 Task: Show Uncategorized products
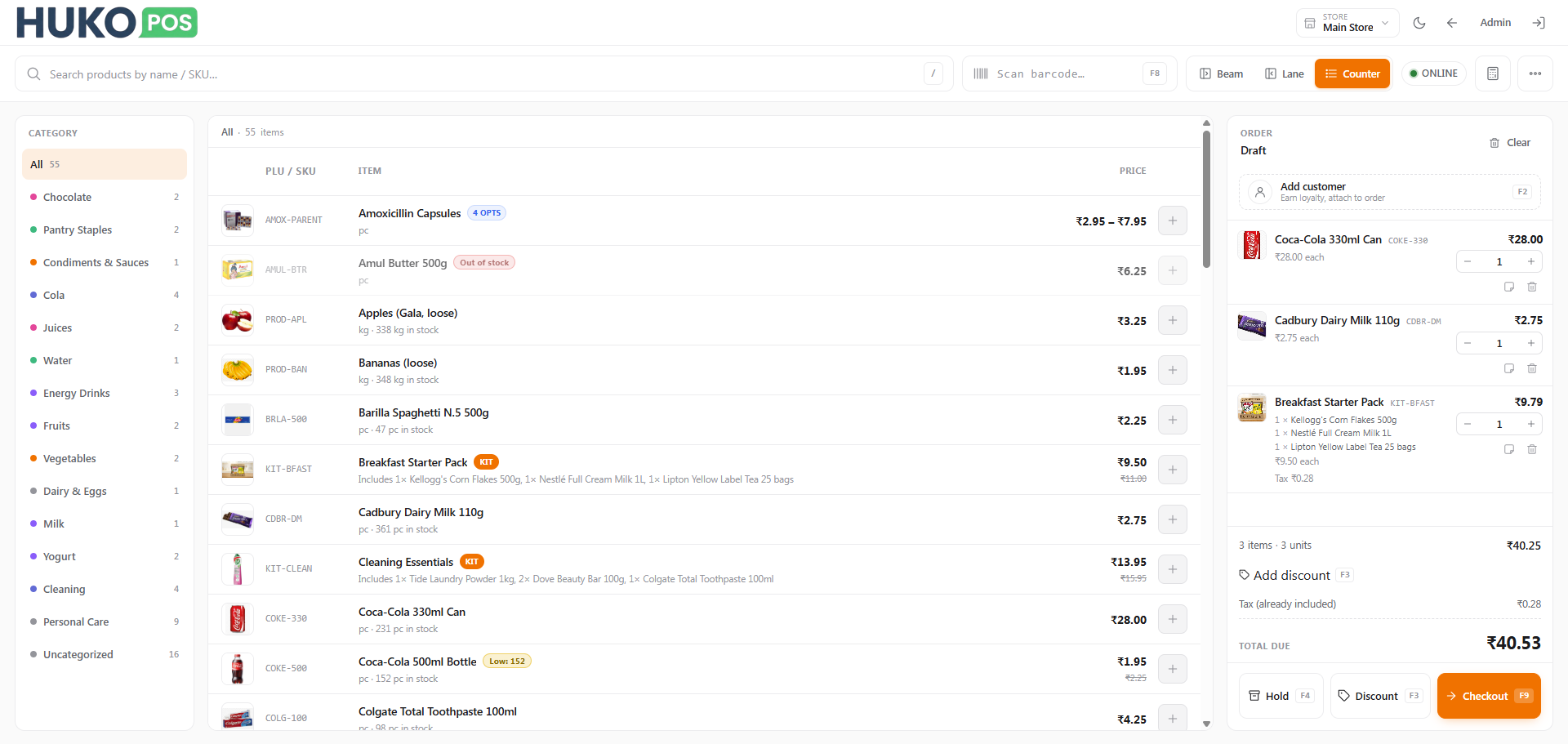105,654
